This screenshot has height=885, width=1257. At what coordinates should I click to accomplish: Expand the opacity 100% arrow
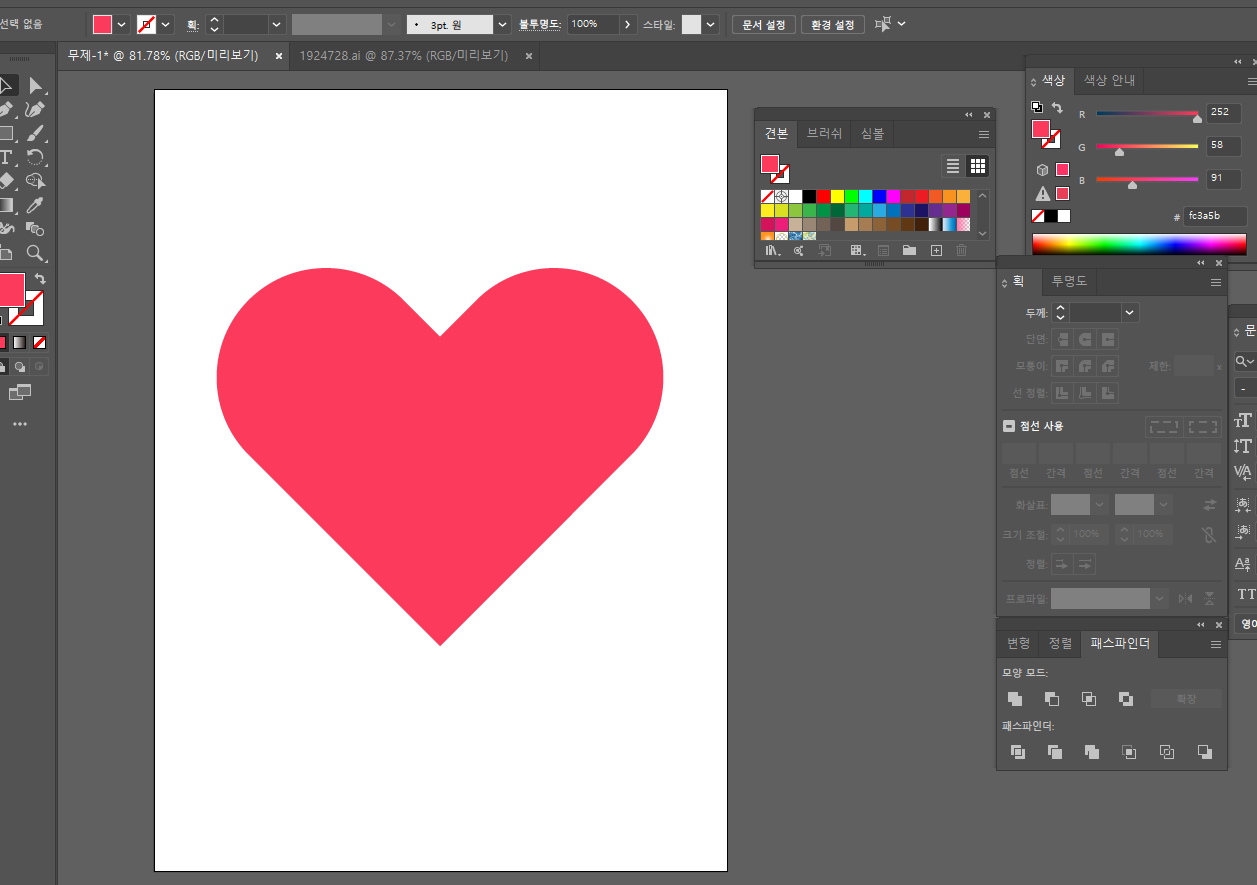(x=628, y=24)
